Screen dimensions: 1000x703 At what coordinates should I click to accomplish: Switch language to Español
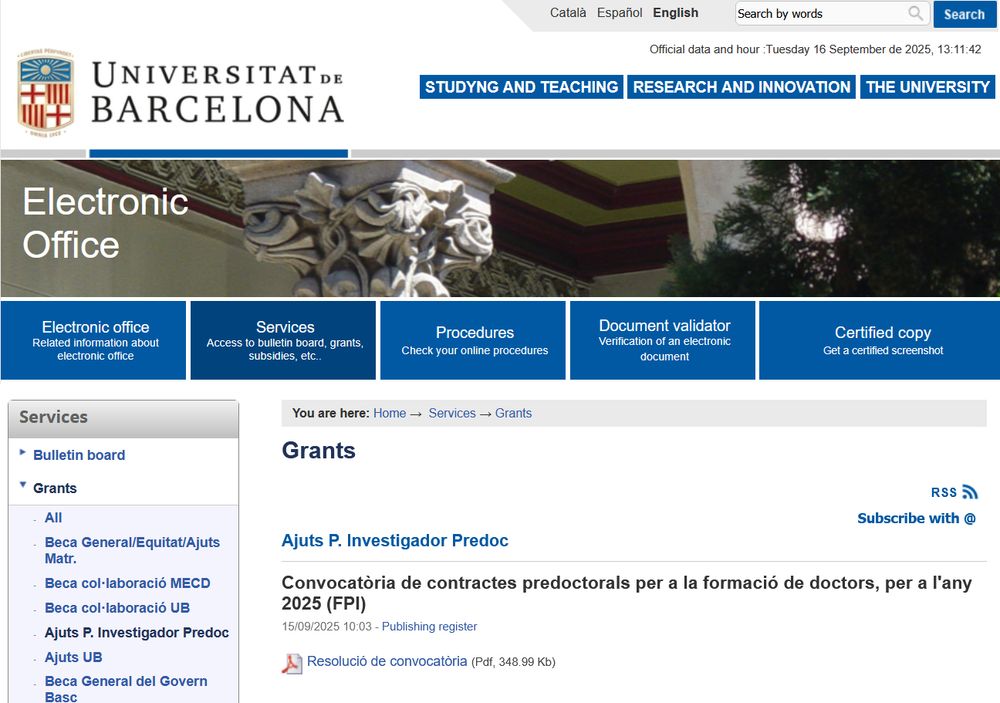tap(619, 13)
